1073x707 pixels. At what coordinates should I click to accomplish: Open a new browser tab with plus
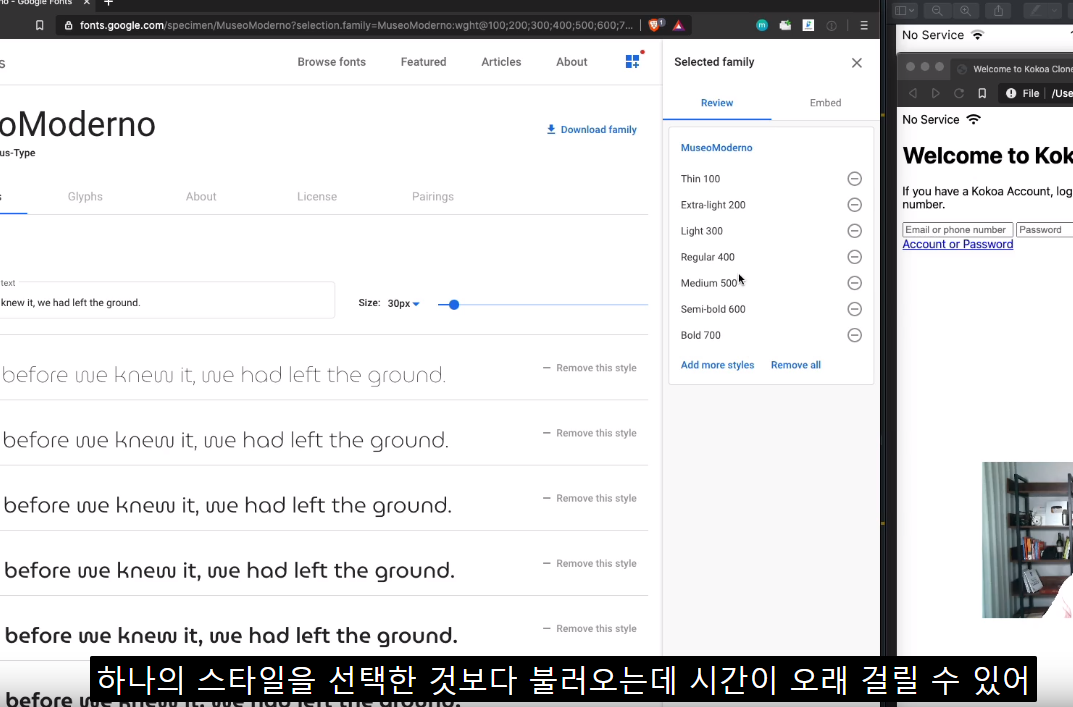[108, 3]
